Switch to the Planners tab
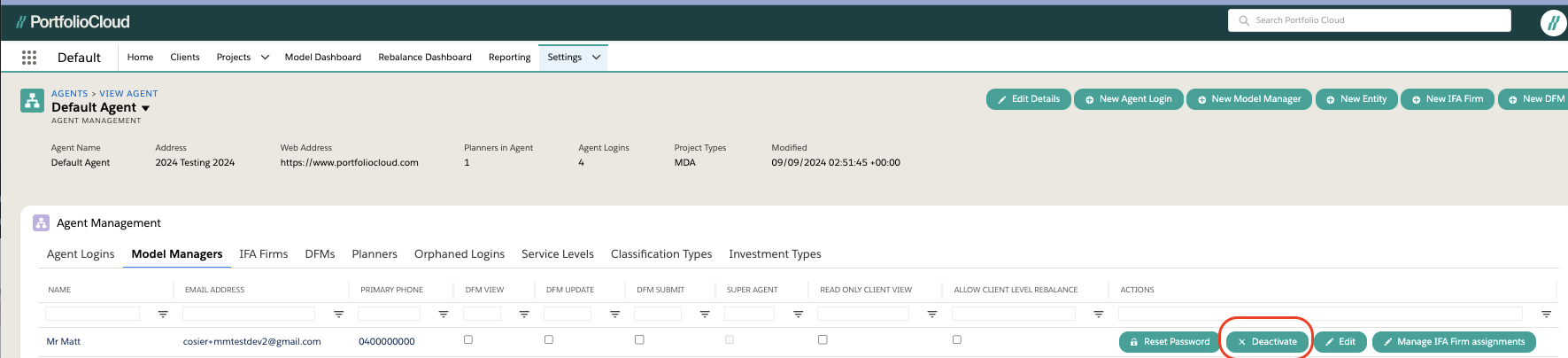1568x358 pixels. pos(375,254)
